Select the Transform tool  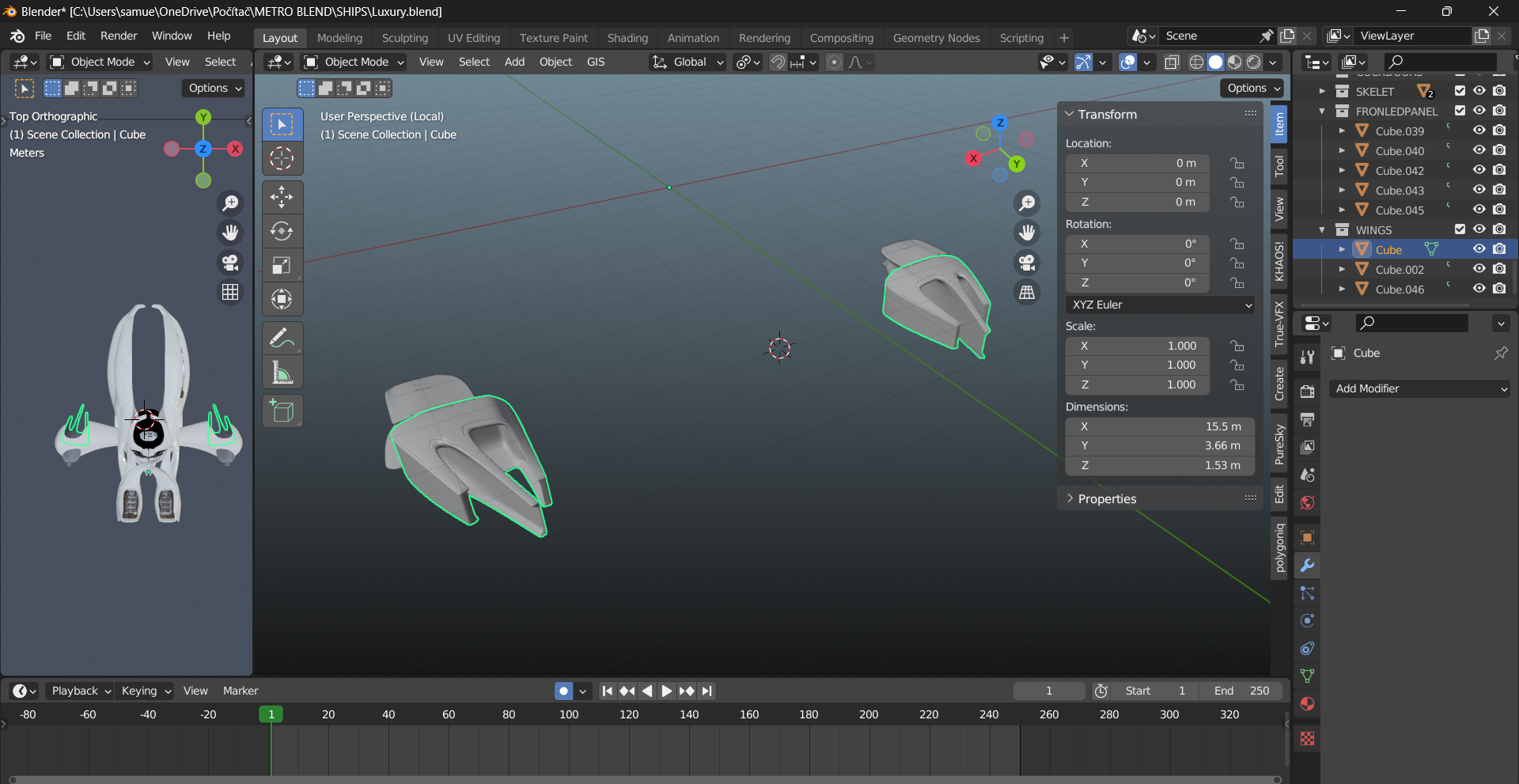282,299
